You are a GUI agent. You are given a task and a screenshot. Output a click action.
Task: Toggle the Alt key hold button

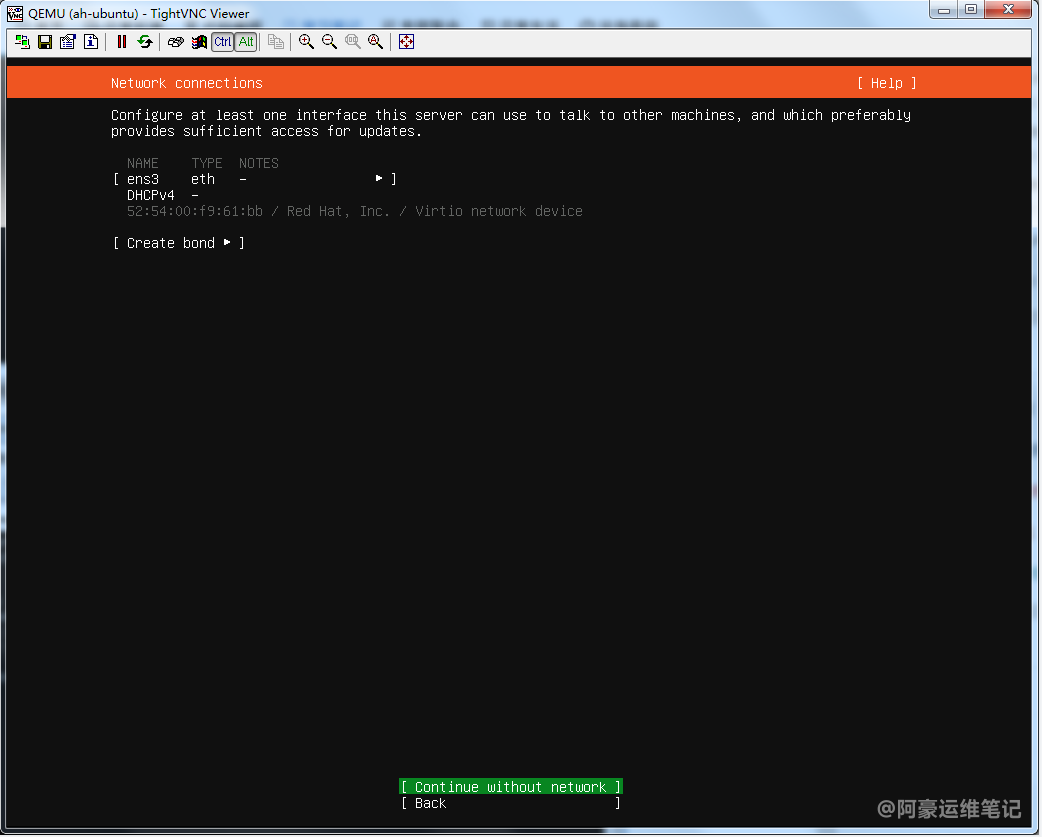(245, 42)
